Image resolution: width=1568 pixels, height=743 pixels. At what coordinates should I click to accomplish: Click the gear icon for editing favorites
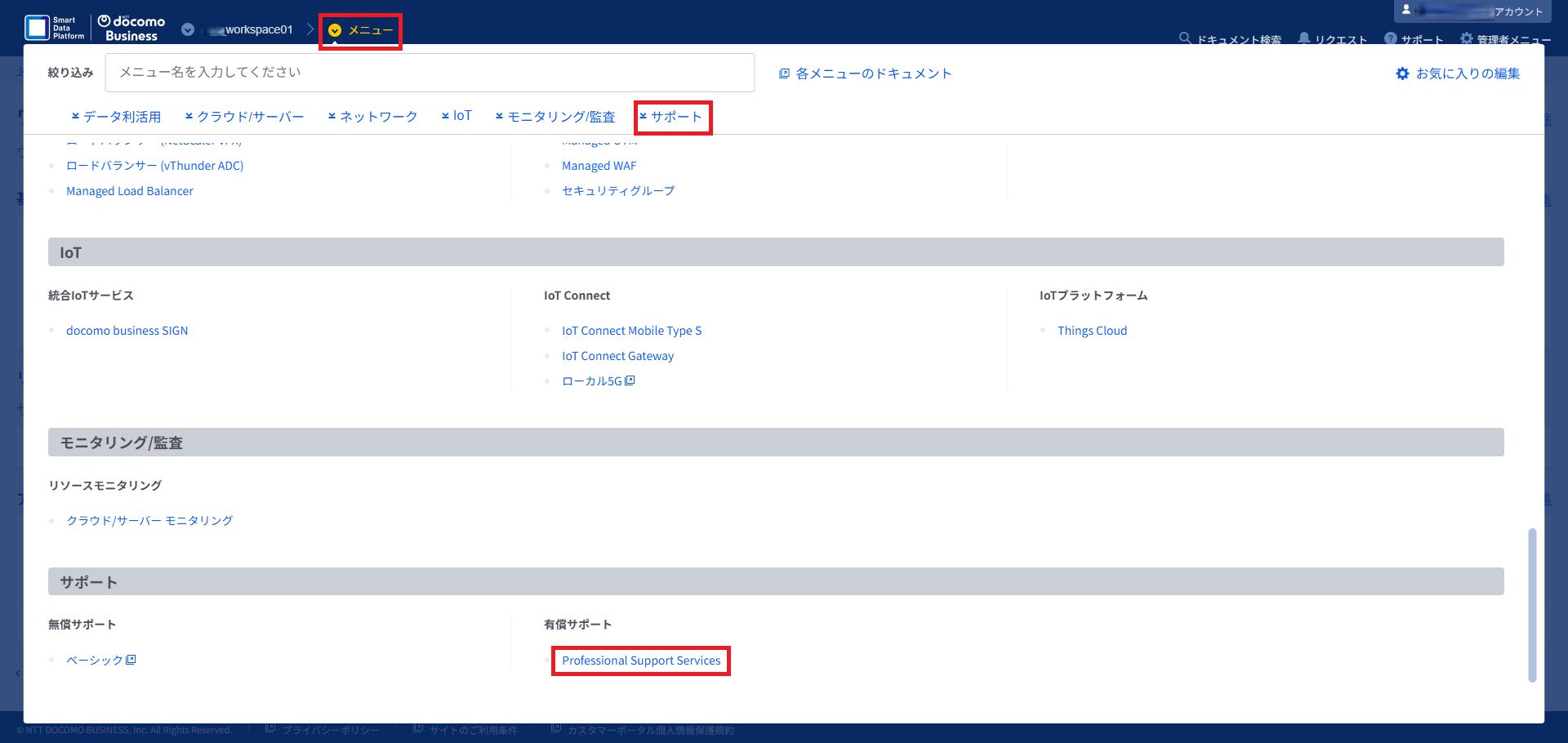click(1402, 73)
